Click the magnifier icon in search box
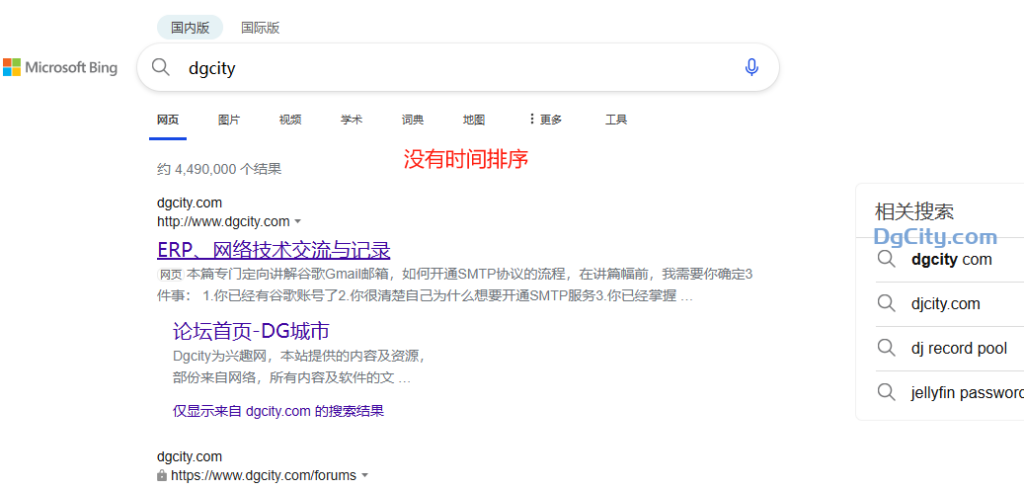This screenshot has width=1024, height=489. point(161,67)
